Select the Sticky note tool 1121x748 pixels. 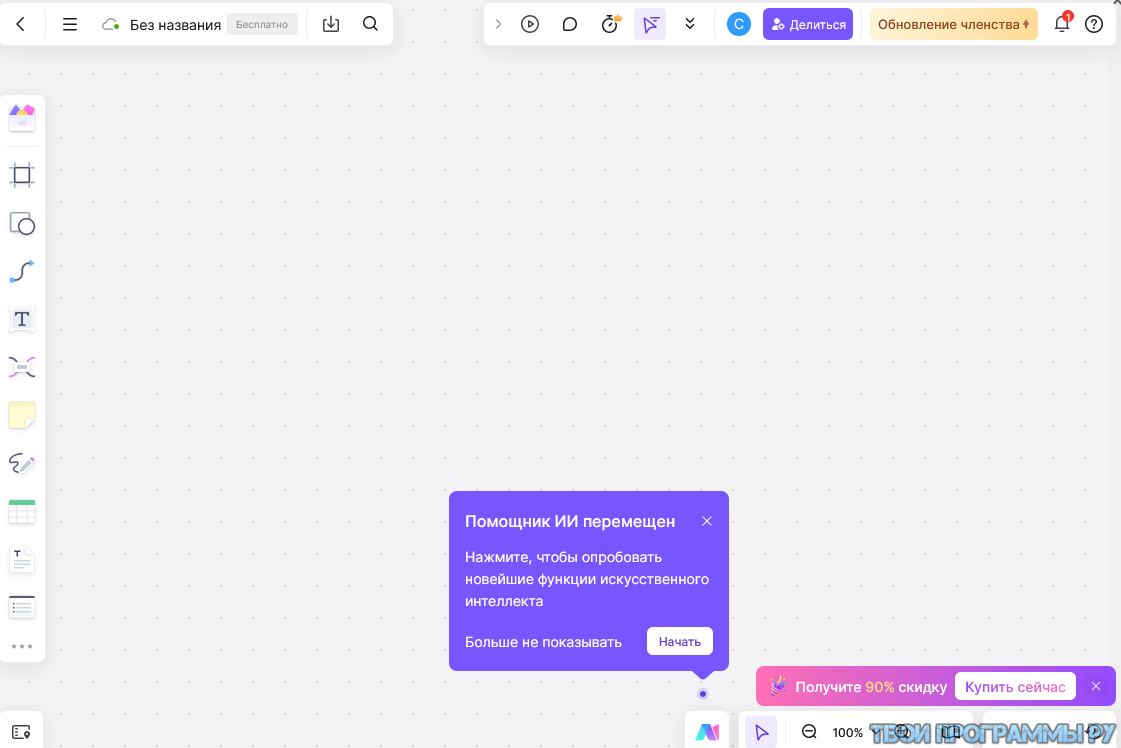coord(22,415)
